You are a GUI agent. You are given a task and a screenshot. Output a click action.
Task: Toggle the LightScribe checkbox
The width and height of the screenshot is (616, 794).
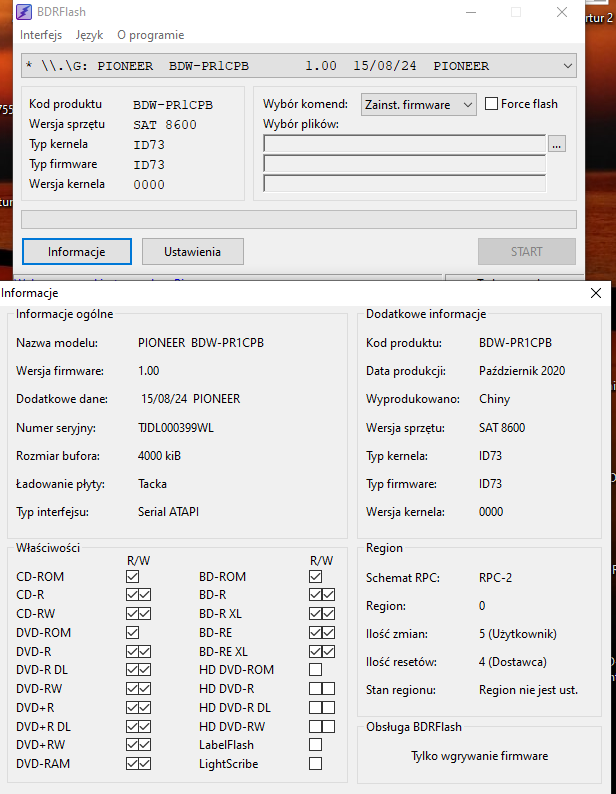[316, 764]
